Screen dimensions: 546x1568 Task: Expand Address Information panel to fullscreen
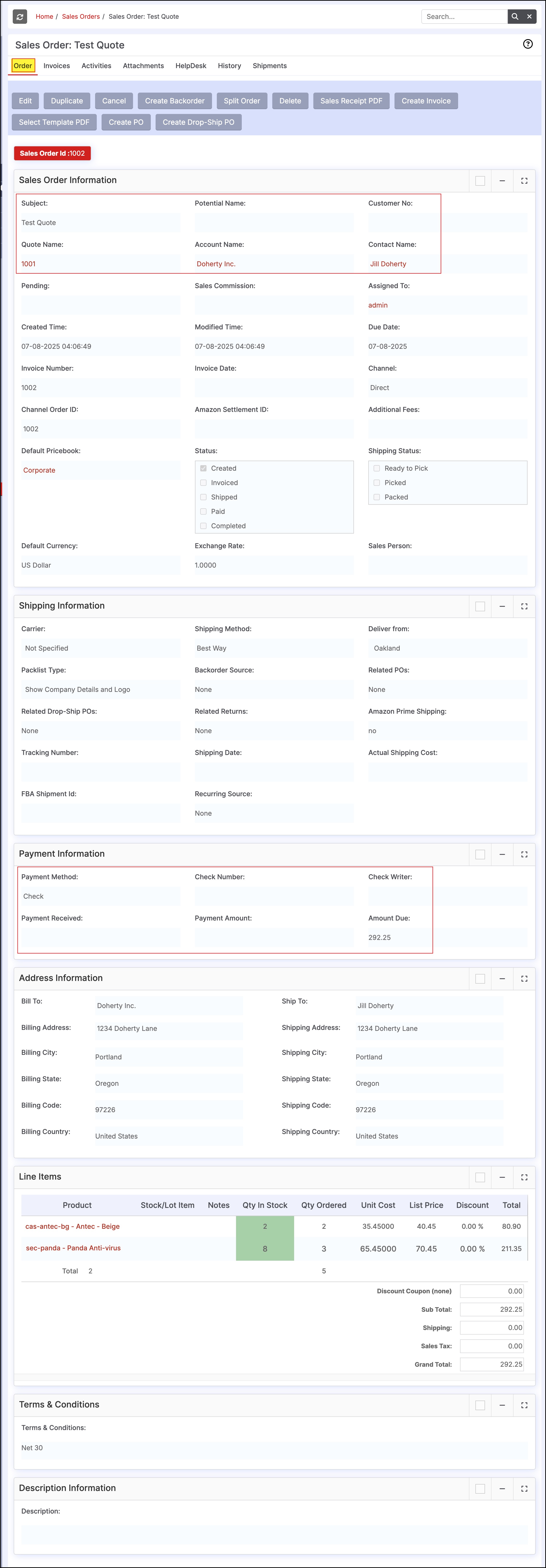(524, 979)
